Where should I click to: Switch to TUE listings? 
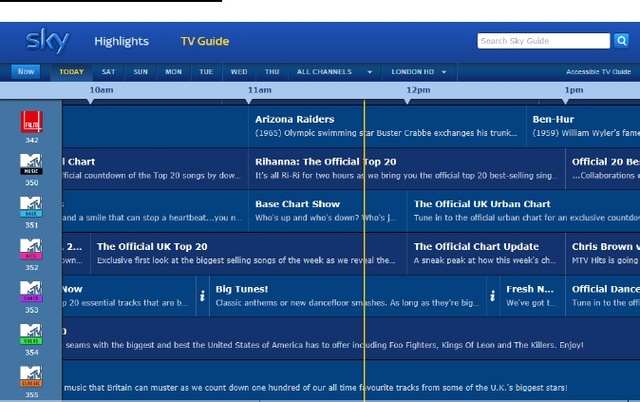click(x=206, y=72)
